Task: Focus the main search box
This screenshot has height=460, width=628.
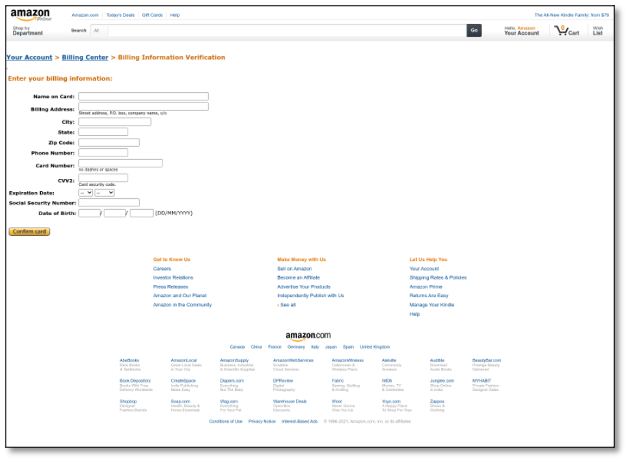Action: click(287, 30)
